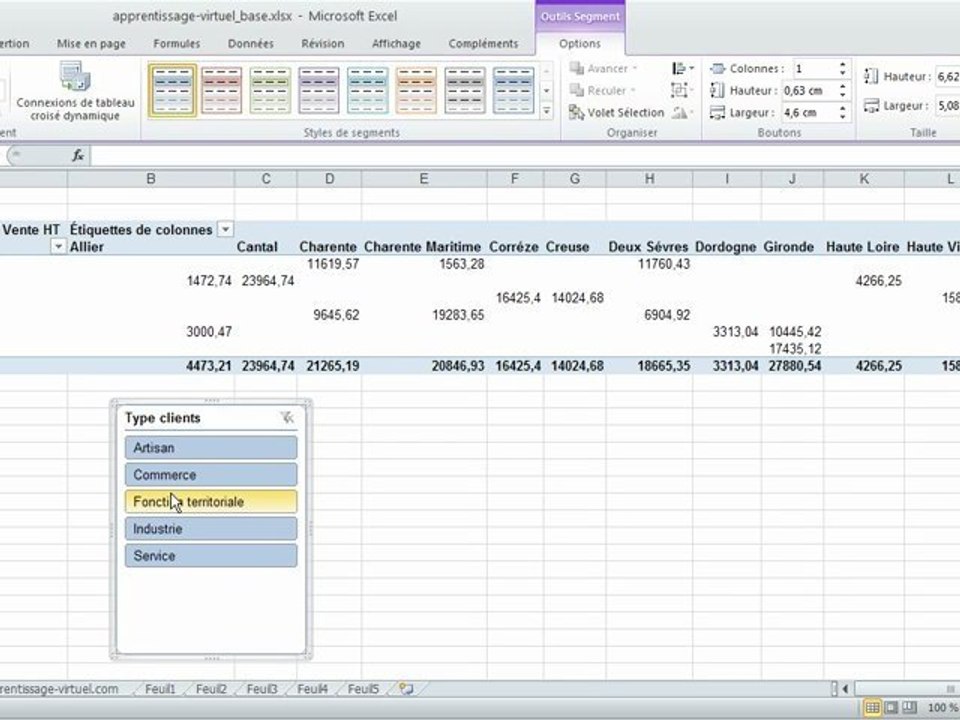Click the button Largeur 4,6 cm field
The image size is (960, 720).
pyautogui.click(x=808, y=113)
